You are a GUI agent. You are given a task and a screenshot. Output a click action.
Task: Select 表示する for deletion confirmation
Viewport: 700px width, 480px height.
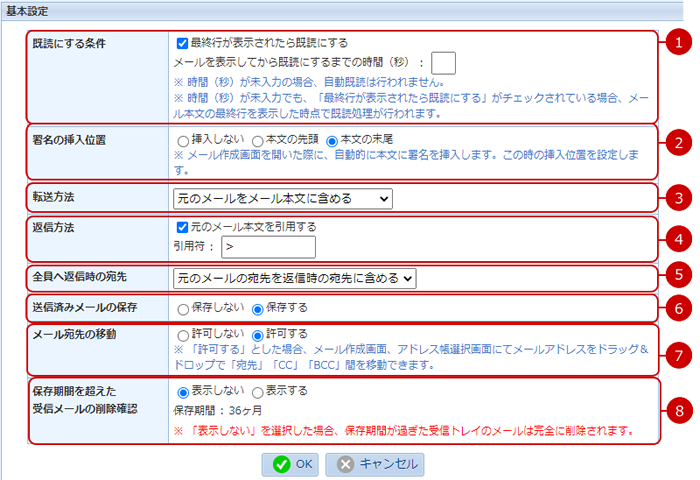tap(258, 393)
